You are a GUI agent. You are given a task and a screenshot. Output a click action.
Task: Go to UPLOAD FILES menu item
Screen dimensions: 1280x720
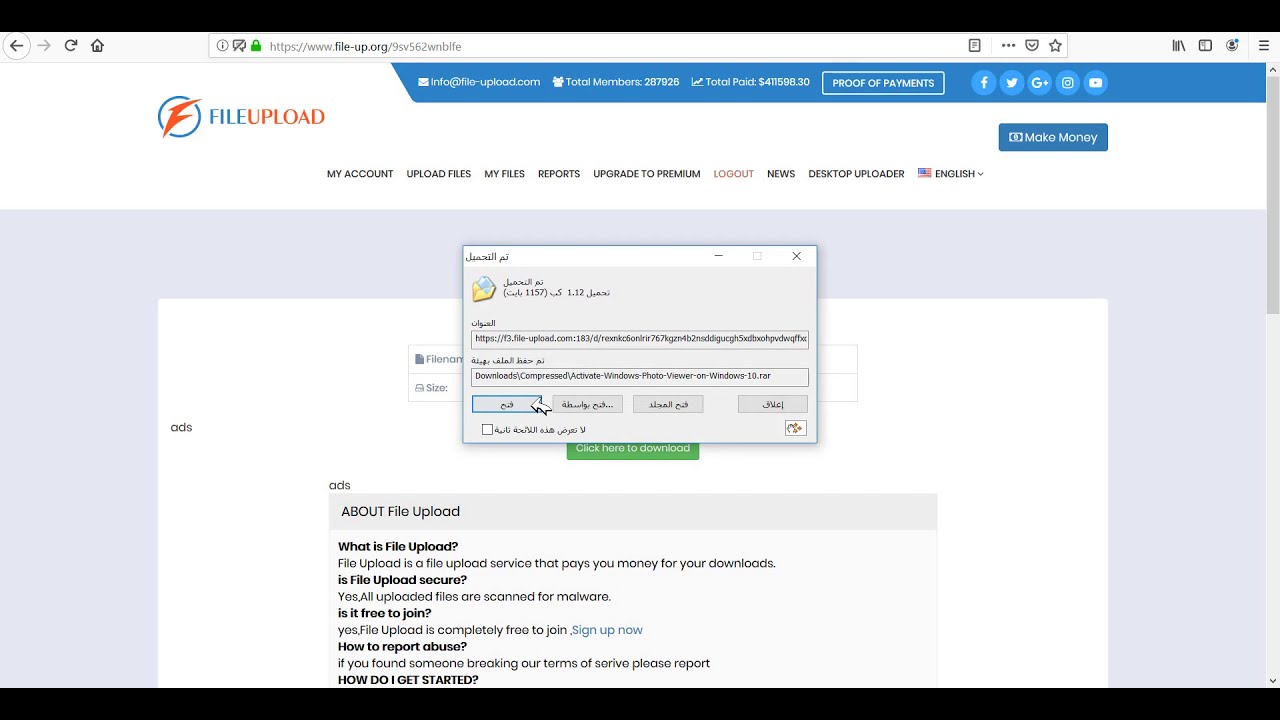point(438,174)
